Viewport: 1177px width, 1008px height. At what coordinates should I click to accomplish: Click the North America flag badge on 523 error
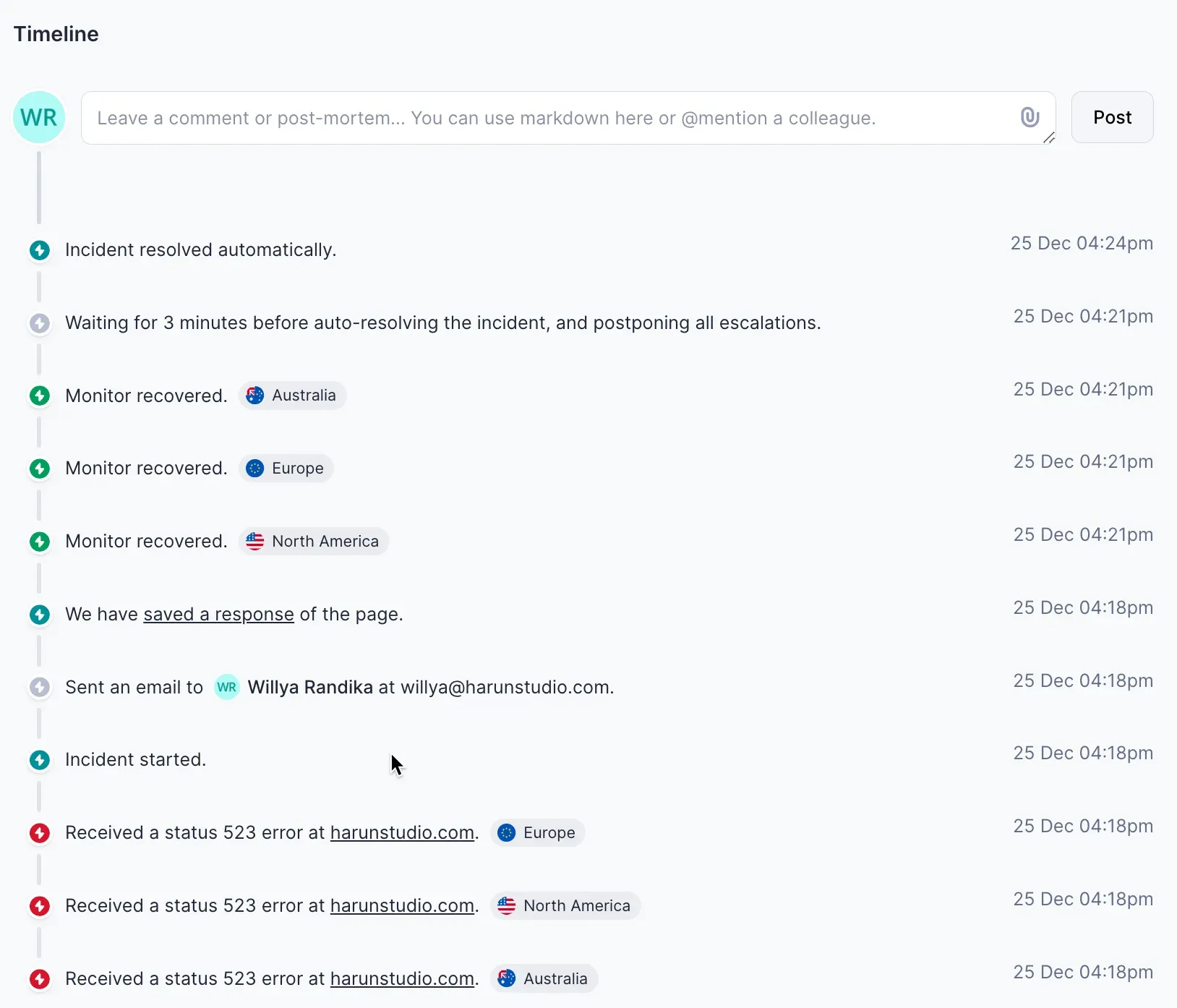pyautogui.click(x=565, y=906)
